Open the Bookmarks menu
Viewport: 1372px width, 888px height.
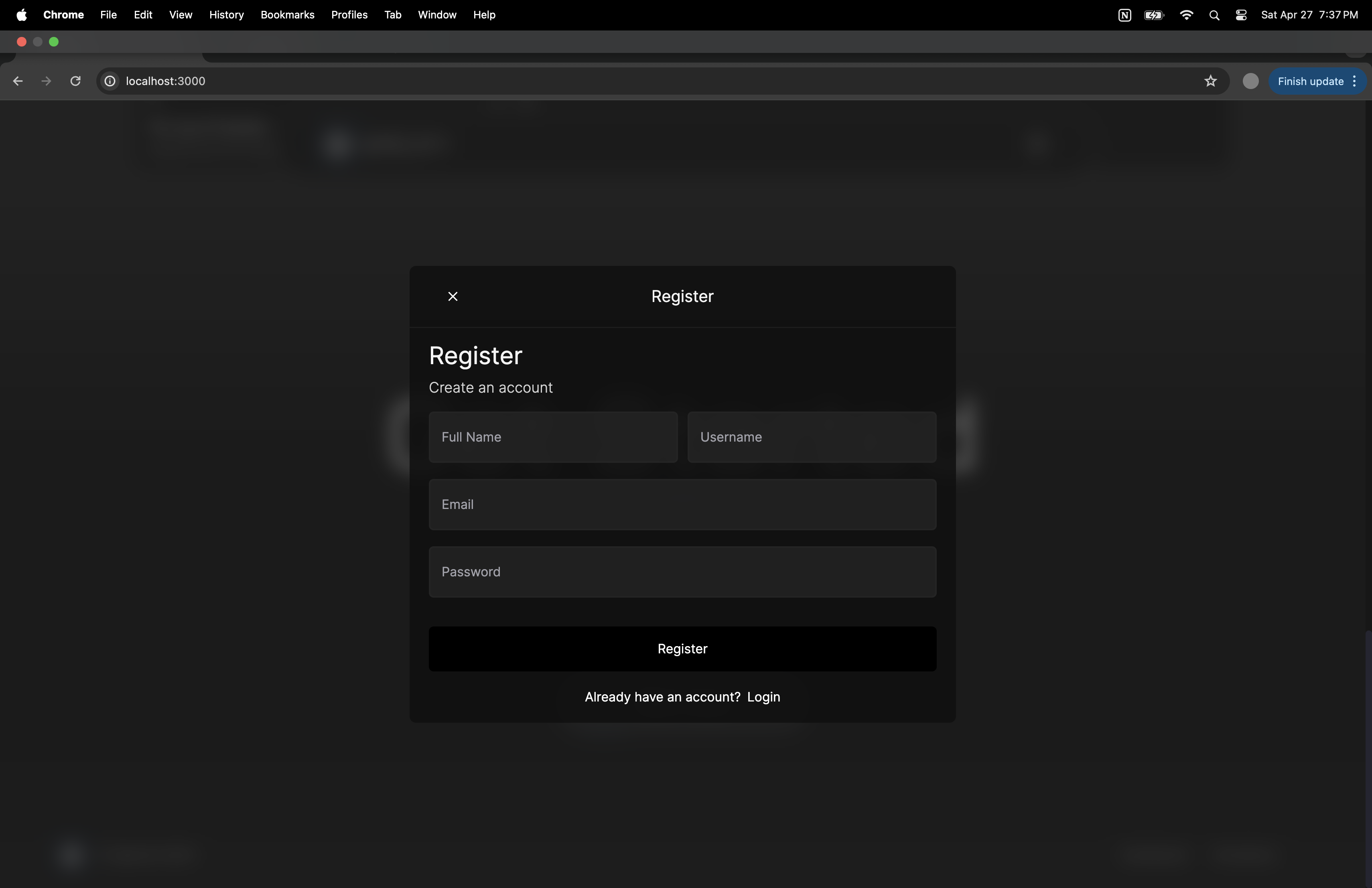point(287,15)
